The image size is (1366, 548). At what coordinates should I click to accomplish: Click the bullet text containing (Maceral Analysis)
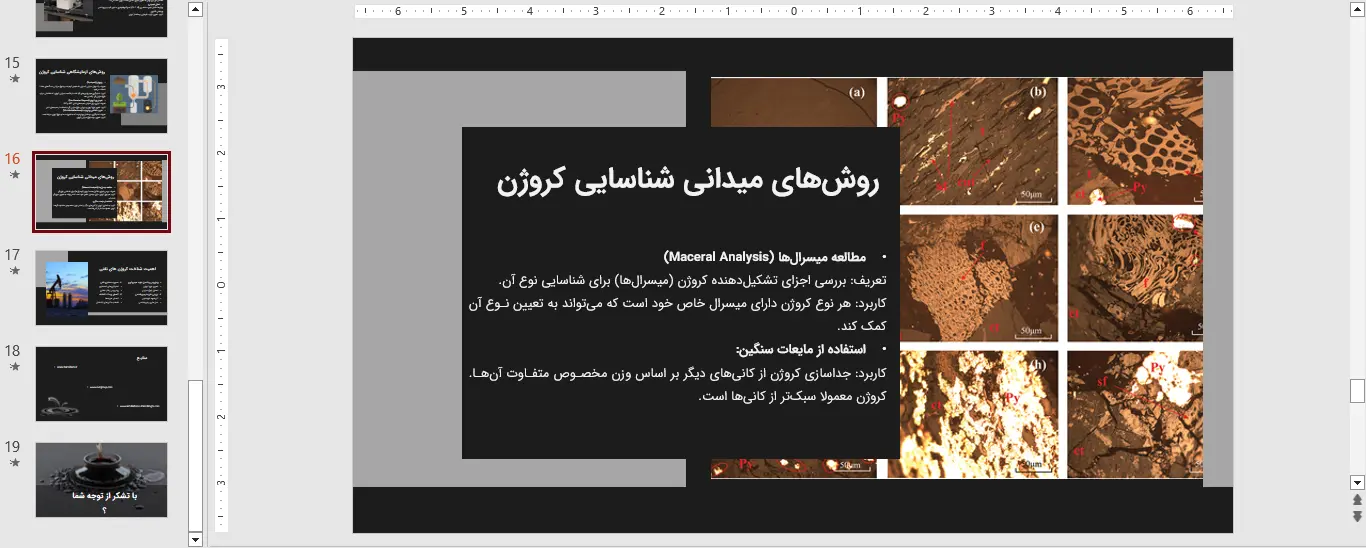coord(767,257)
